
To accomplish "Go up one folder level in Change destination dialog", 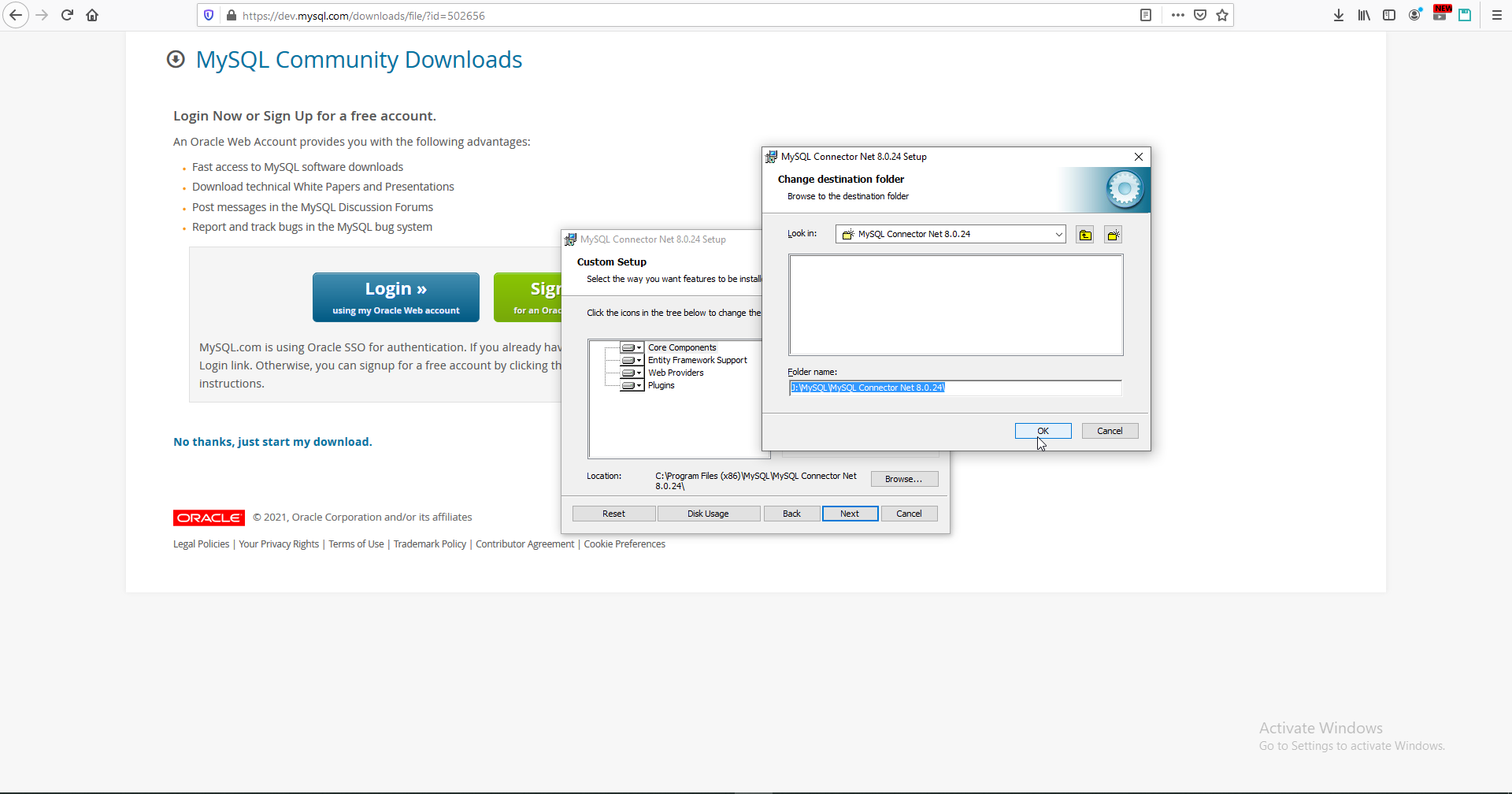I will tap(1085, 235).
